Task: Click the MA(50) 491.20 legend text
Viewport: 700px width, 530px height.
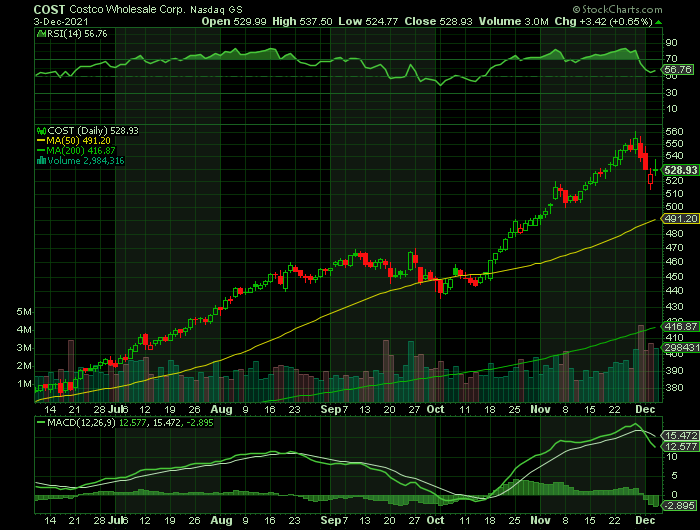Action: (78, 141)
